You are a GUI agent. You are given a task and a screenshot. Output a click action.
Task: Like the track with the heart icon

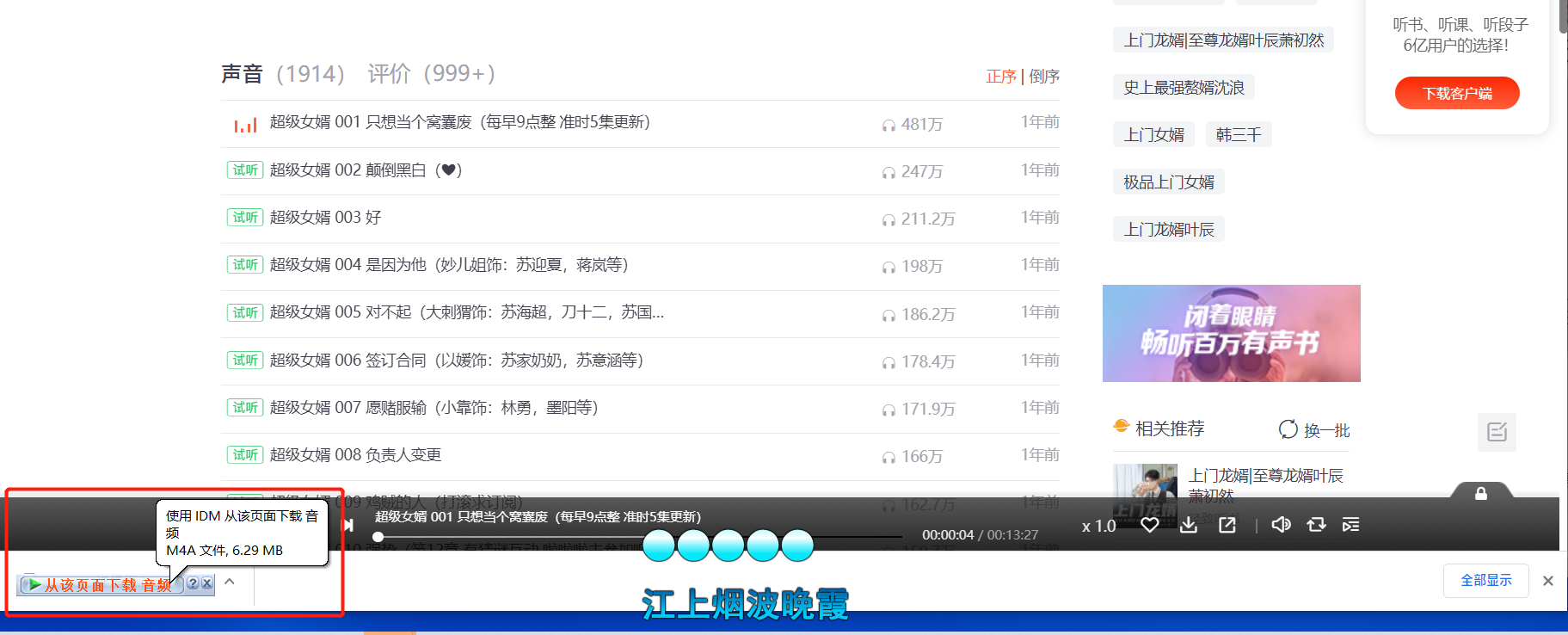1150,525
